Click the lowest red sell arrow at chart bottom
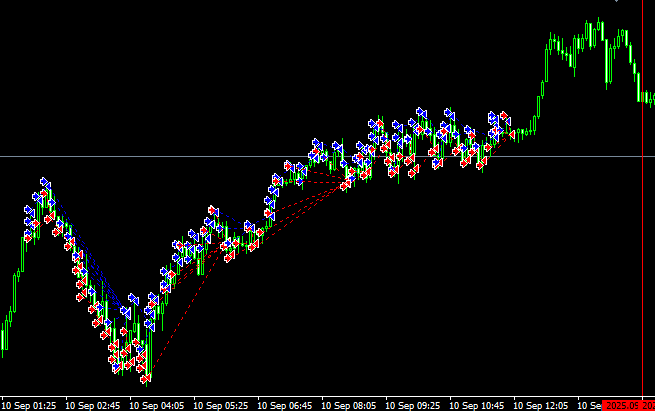Viewport: 655px width, 411px height. click(x=145, y=378)
